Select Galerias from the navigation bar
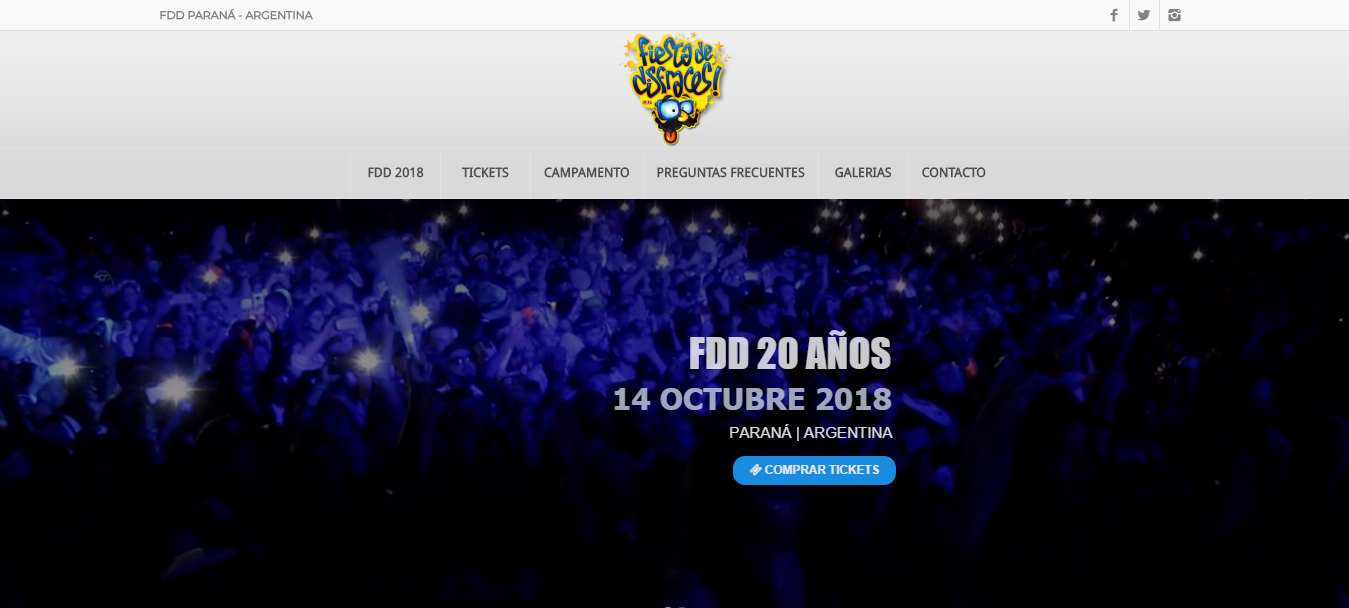 [x=862, y=173]
